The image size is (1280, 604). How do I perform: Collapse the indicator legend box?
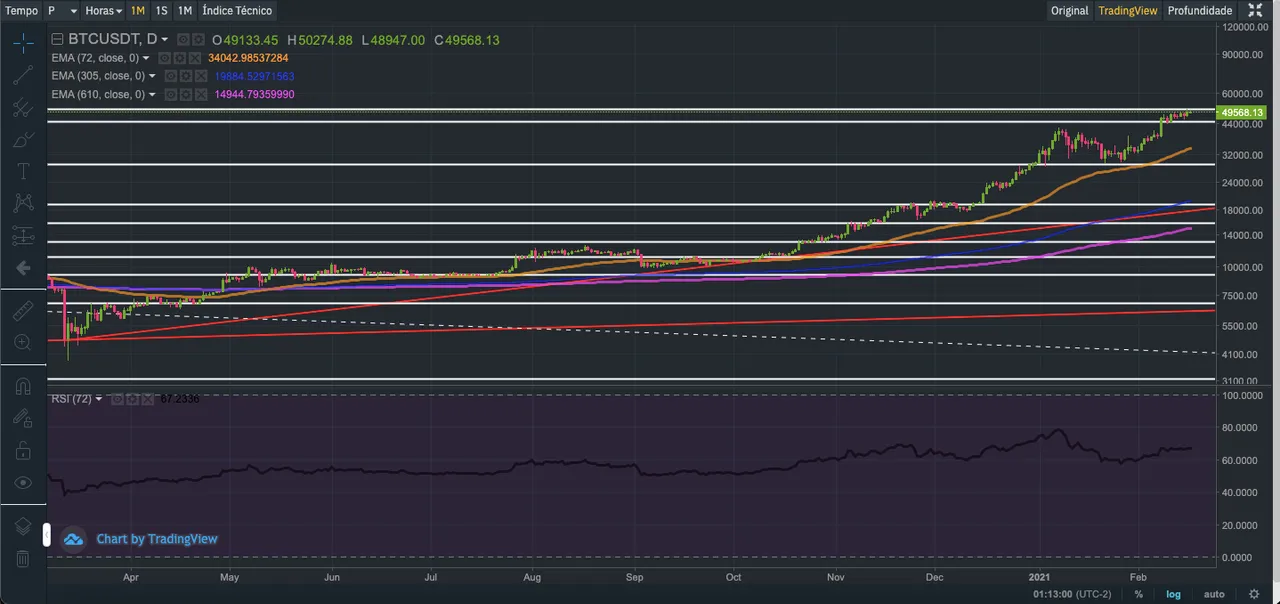(57, 39)
